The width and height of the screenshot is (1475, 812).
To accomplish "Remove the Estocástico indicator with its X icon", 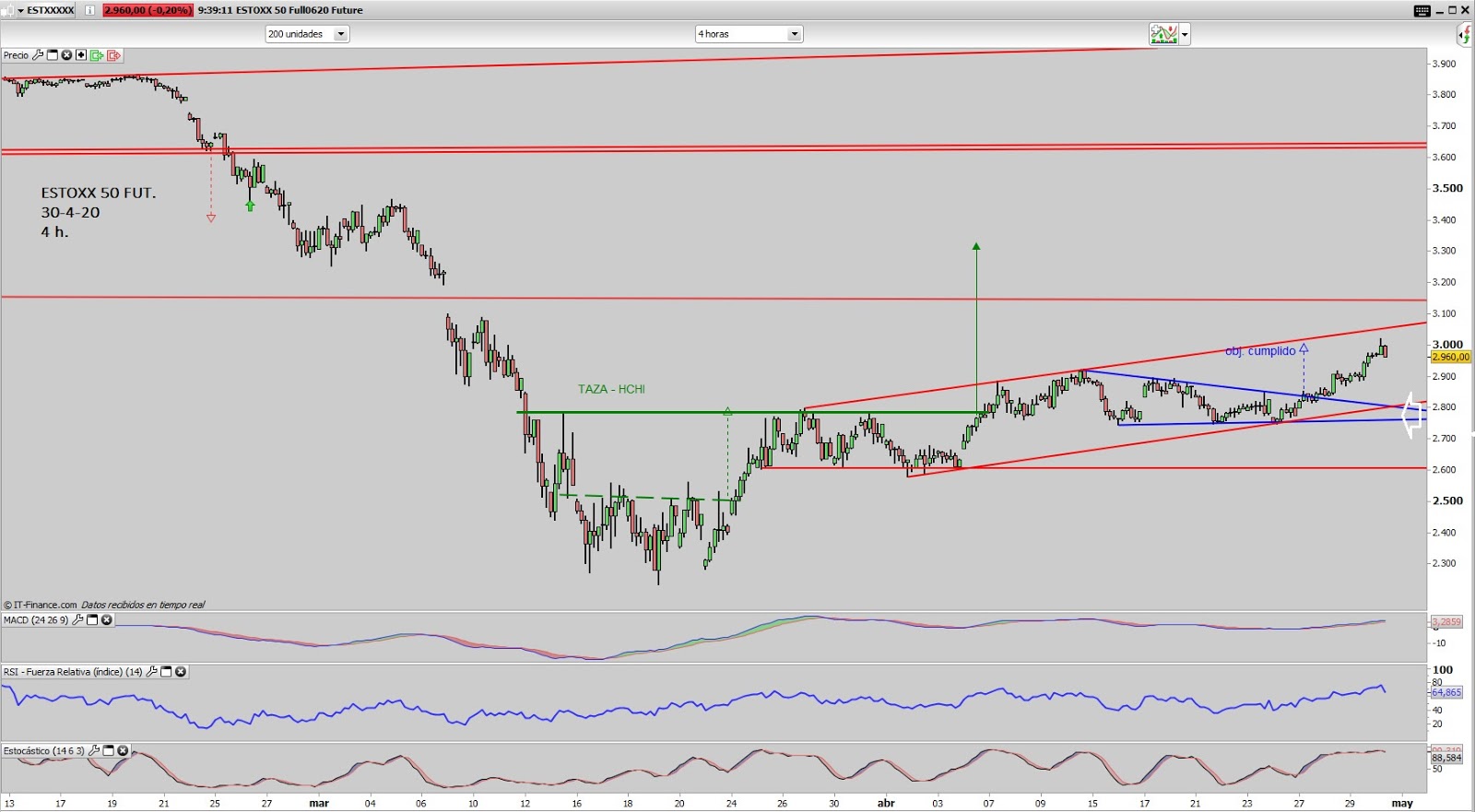I will point(123,751).
